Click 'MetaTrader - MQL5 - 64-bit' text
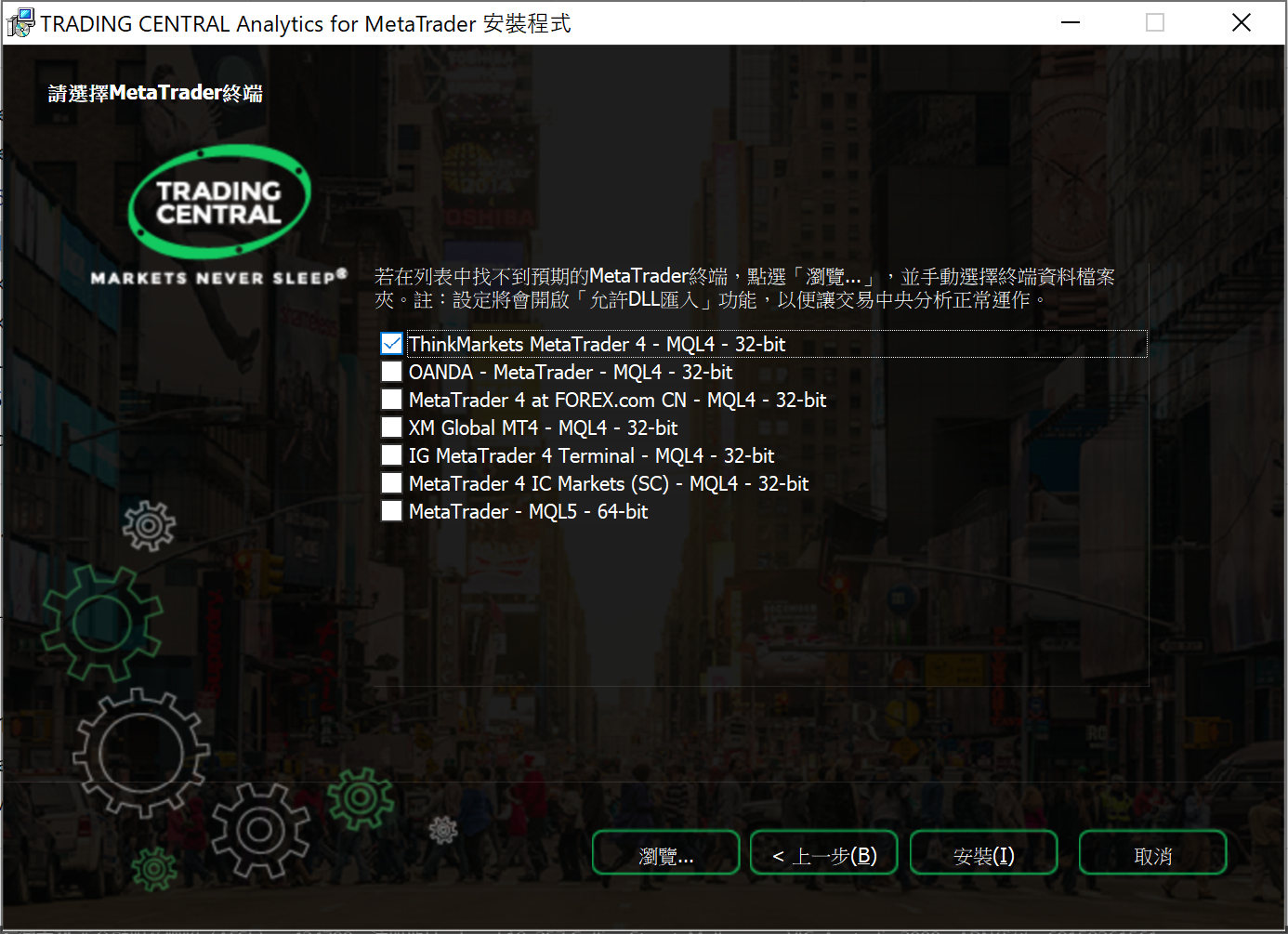 coord(528,511)
